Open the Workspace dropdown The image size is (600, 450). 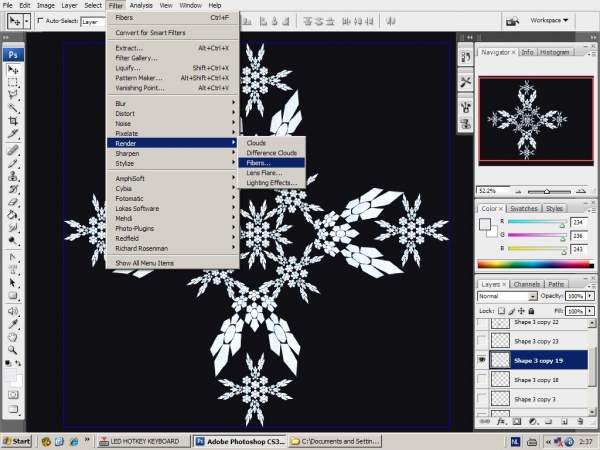point(549,20)
